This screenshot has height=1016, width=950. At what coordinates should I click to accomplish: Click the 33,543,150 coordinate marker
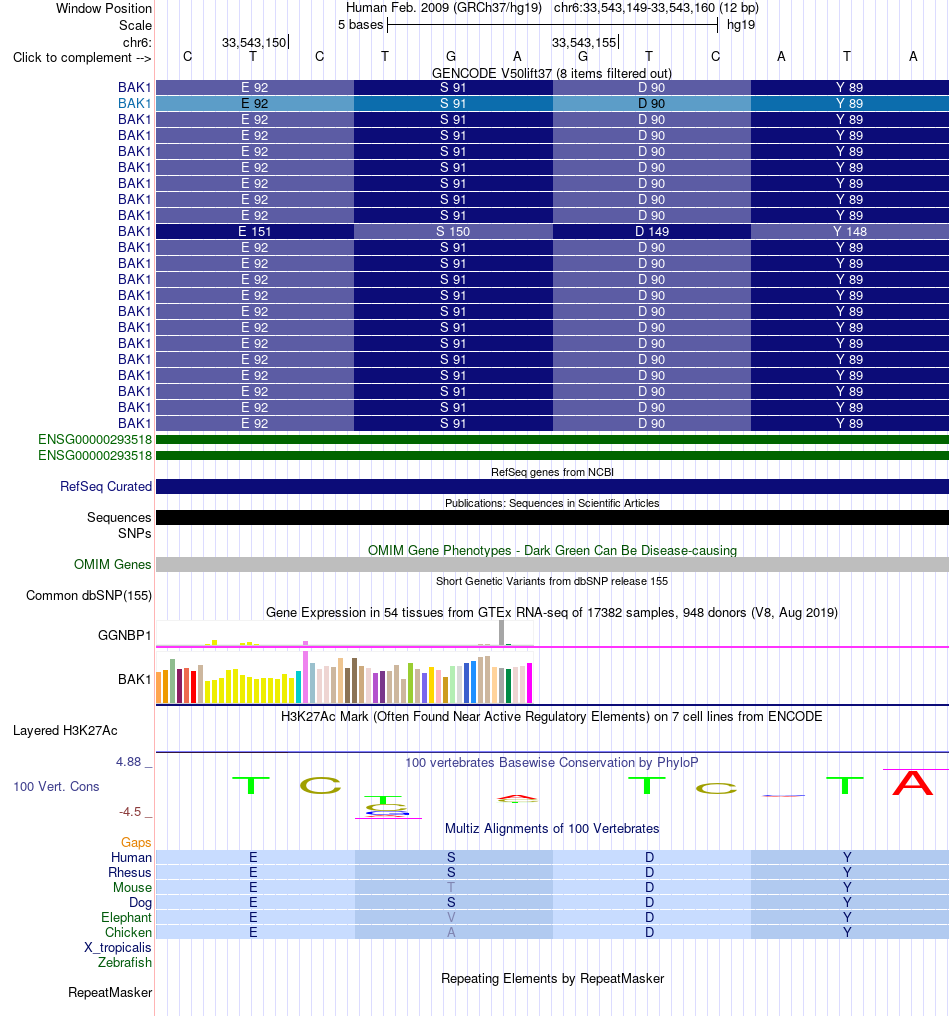pyautogui.click(x=254, y=43)
